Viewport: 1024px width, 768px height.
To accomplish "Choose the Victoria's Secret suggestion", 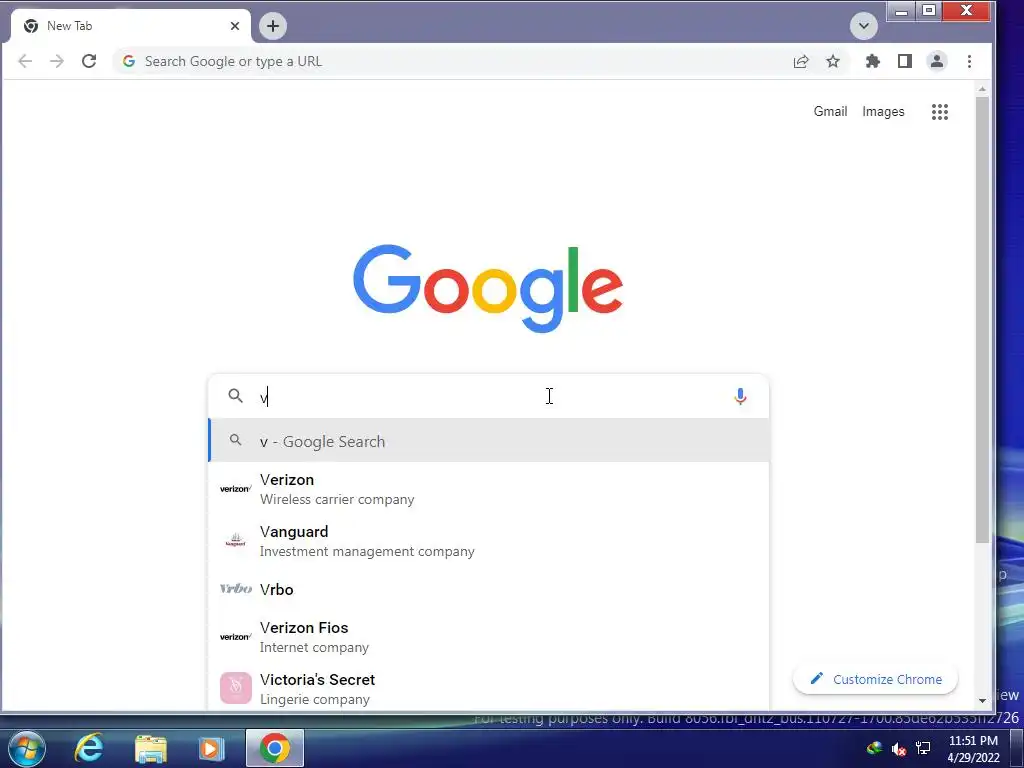I will [x=488, y=688].
